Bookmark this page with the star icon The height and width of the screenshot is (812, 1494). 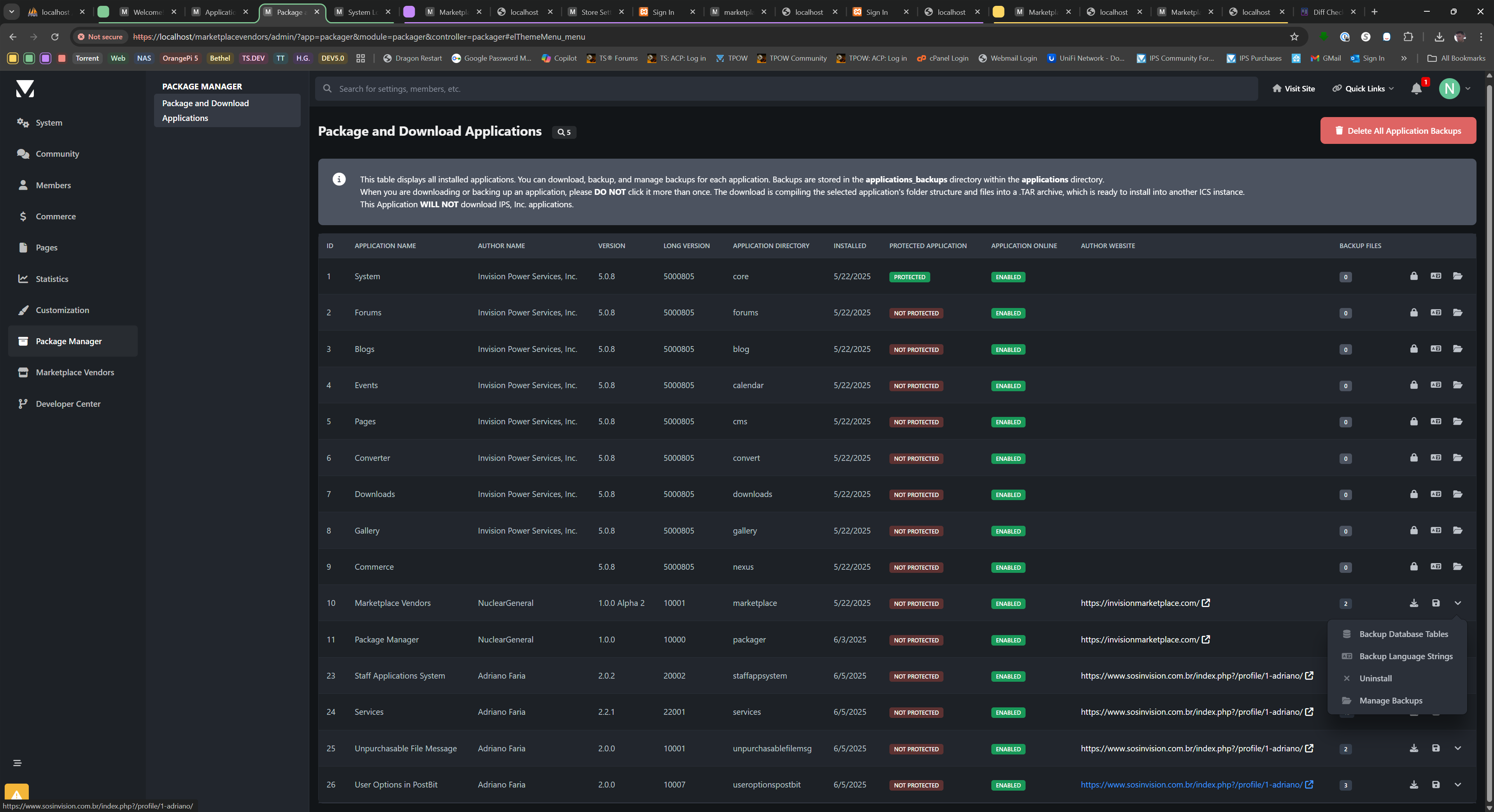pyautogui.click(x=1294, y=37)
